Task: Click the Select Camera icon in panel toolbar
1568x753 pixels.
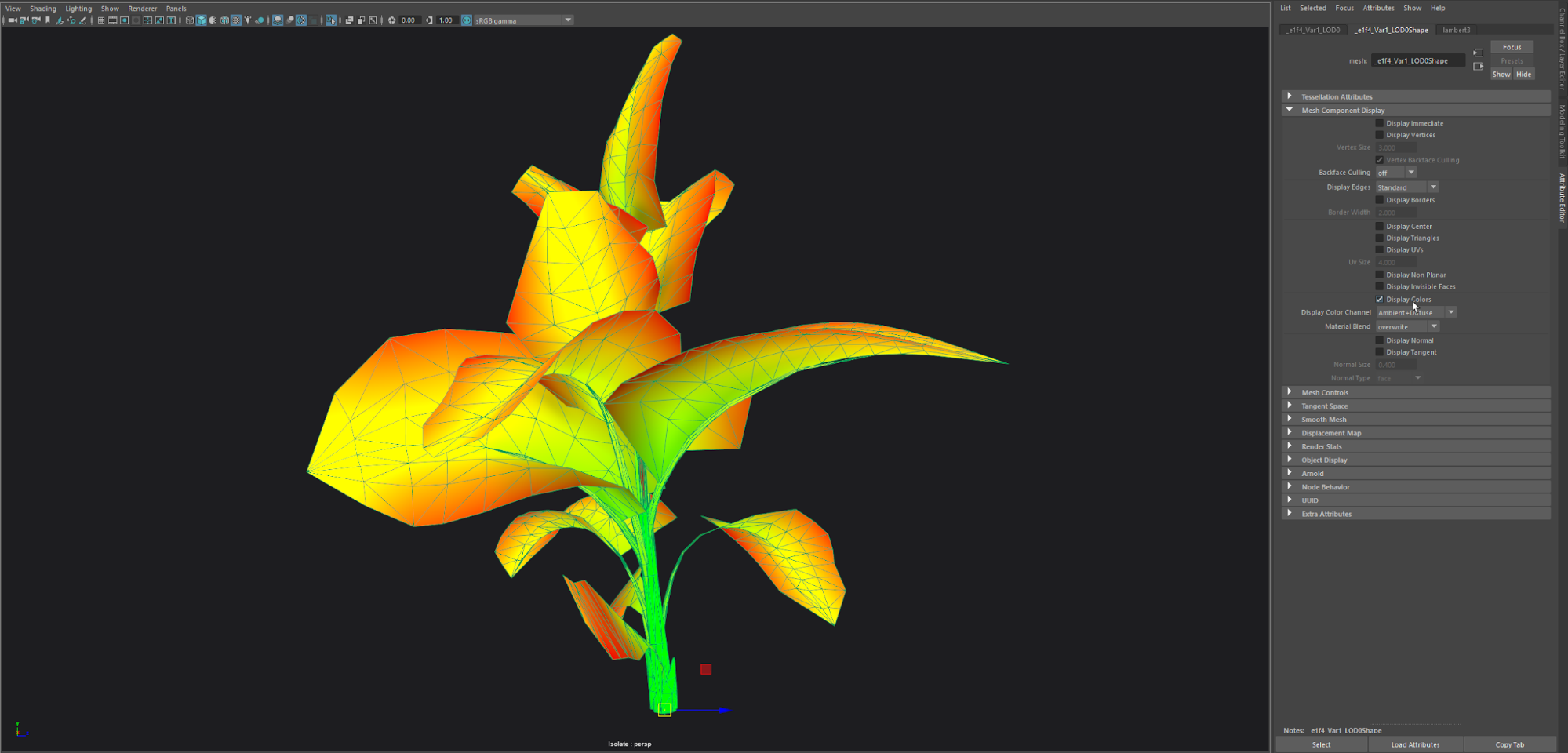Action: (12, 20)
